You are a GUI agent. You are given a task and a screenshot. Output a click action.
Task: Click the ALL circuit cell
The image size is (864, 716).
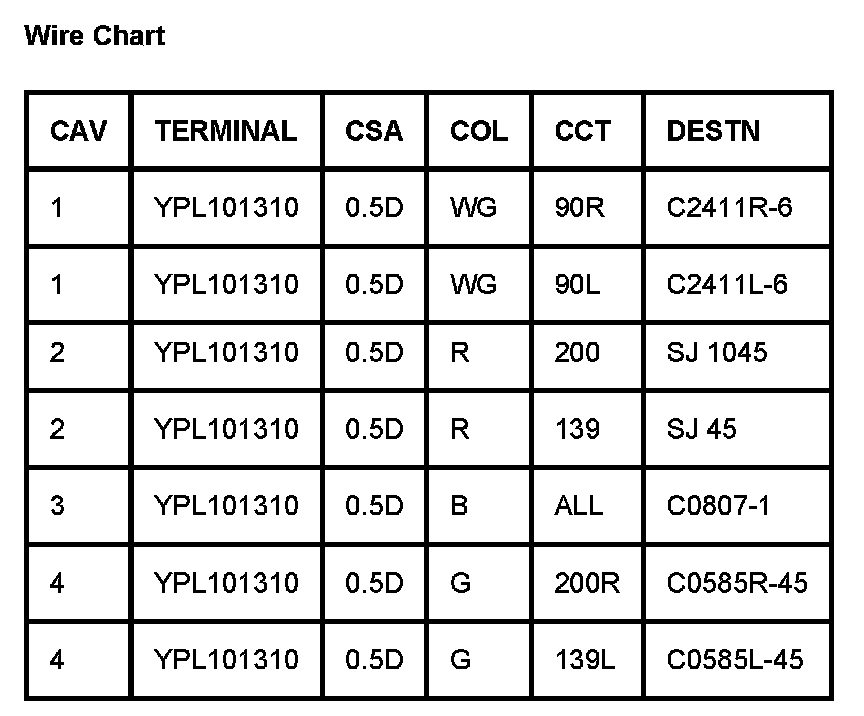click(x=579, y=505)
